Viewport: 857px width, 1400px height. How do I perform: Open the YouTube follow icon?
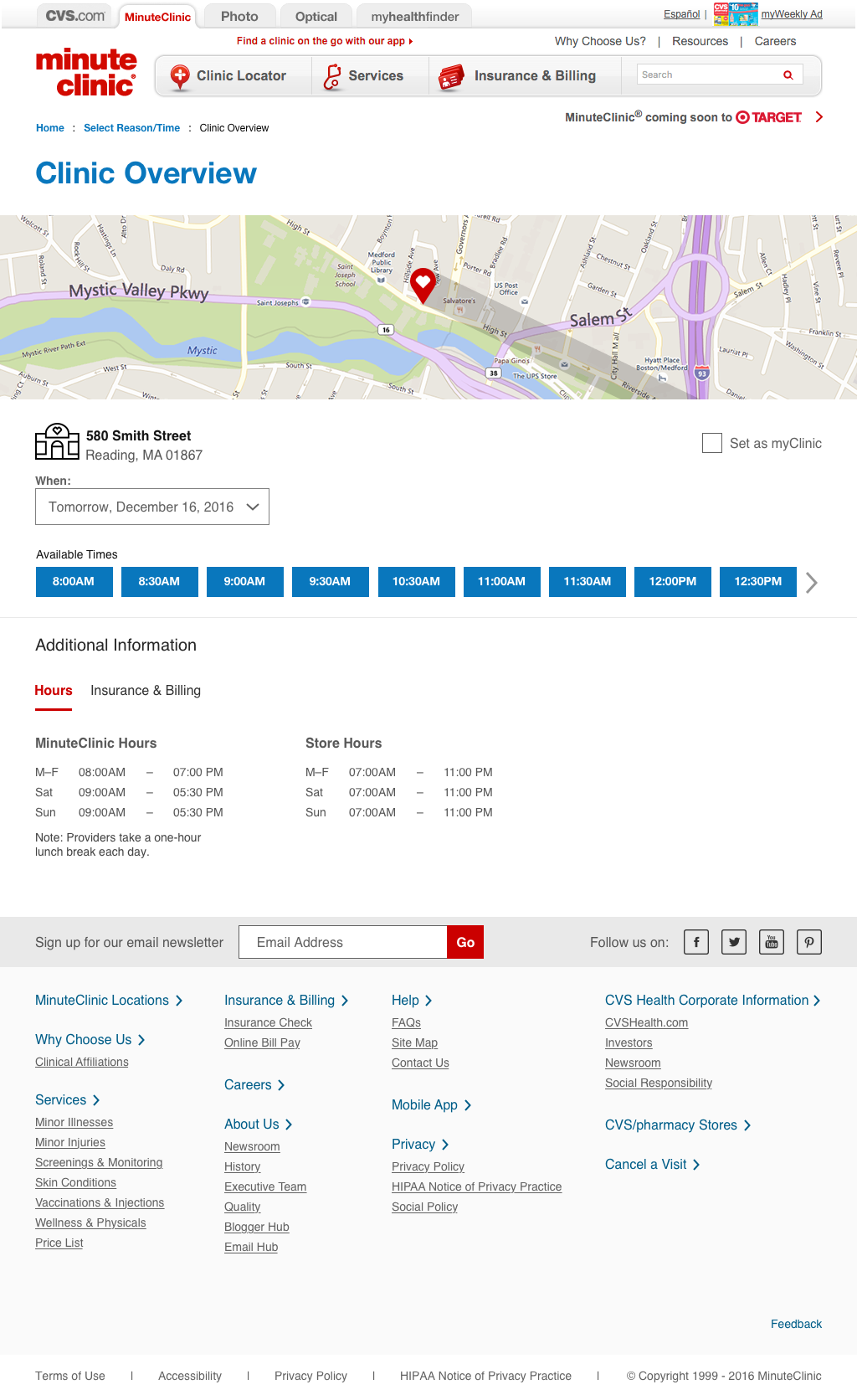click(x=772, y=942)
